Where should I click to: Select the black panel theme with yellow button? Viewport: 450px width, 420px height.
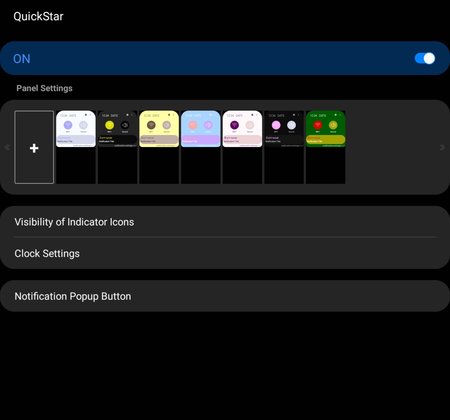(117, 147)
